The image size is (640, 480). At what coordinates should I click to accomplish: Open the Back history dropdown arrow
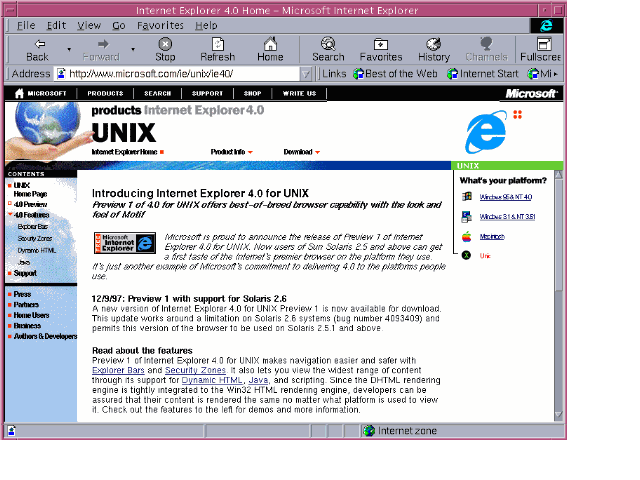[69, 49]
